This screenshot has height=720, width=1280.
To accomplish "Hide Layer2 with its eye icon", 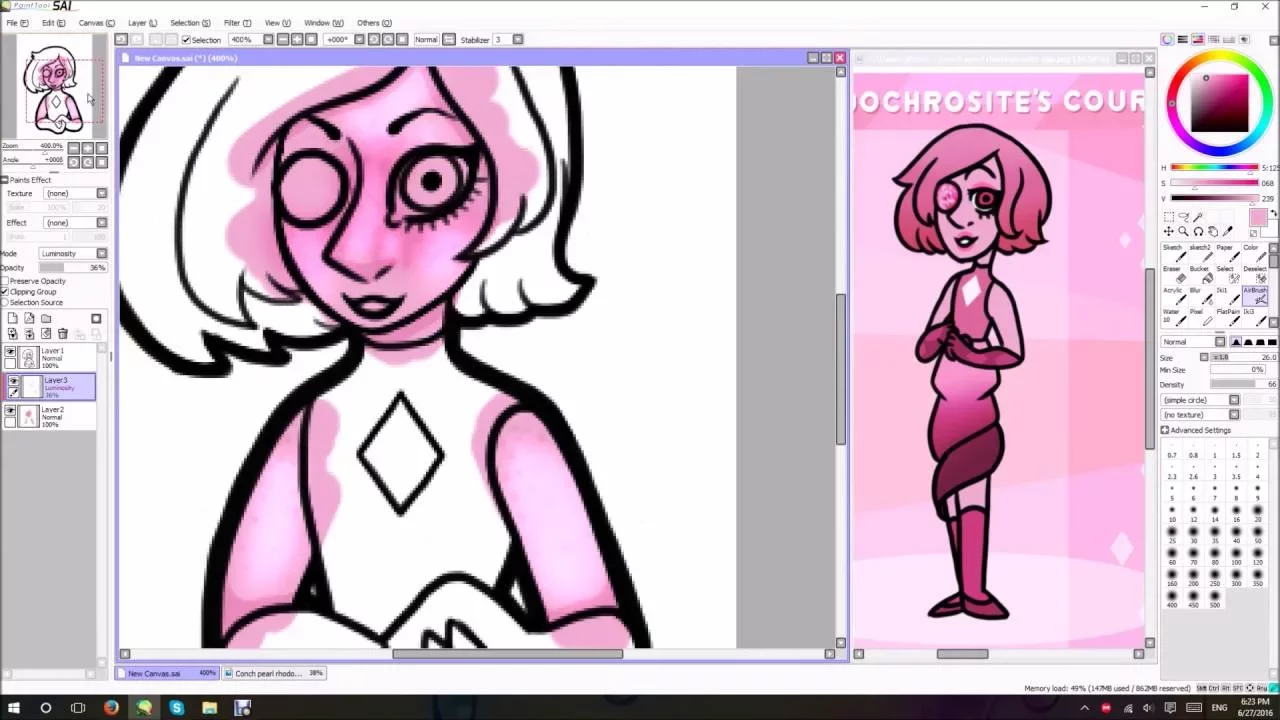I will tap(11, 411).
